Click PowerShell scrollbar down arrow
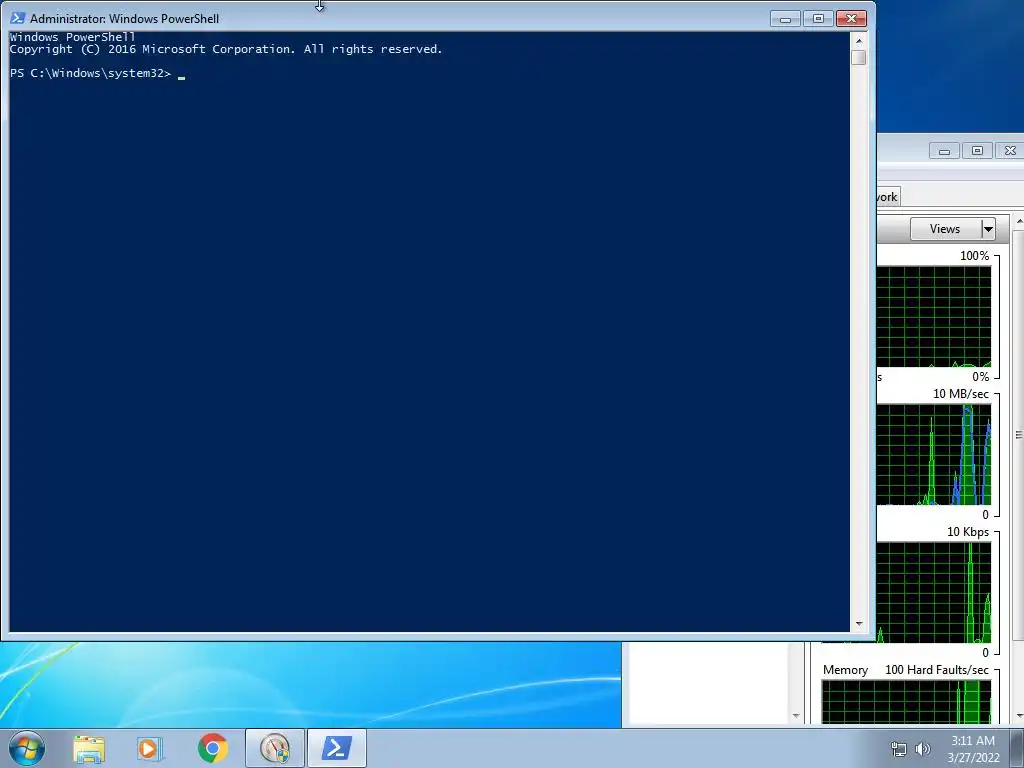This screenshot has height=768, width=1024. point(859,624)
